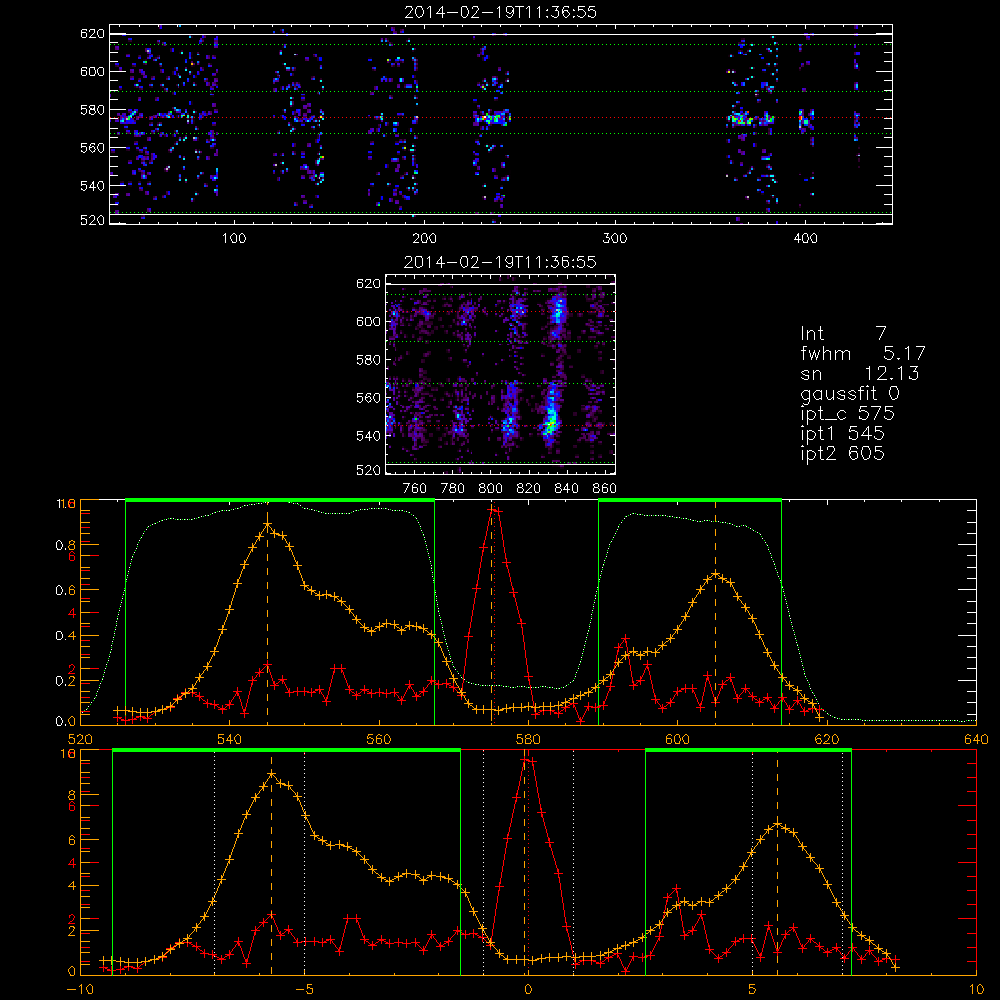Viewport: 1000px width, 1000px height.
Task: Click x-axis tick label 400 on top image
Action: (805, 239)
